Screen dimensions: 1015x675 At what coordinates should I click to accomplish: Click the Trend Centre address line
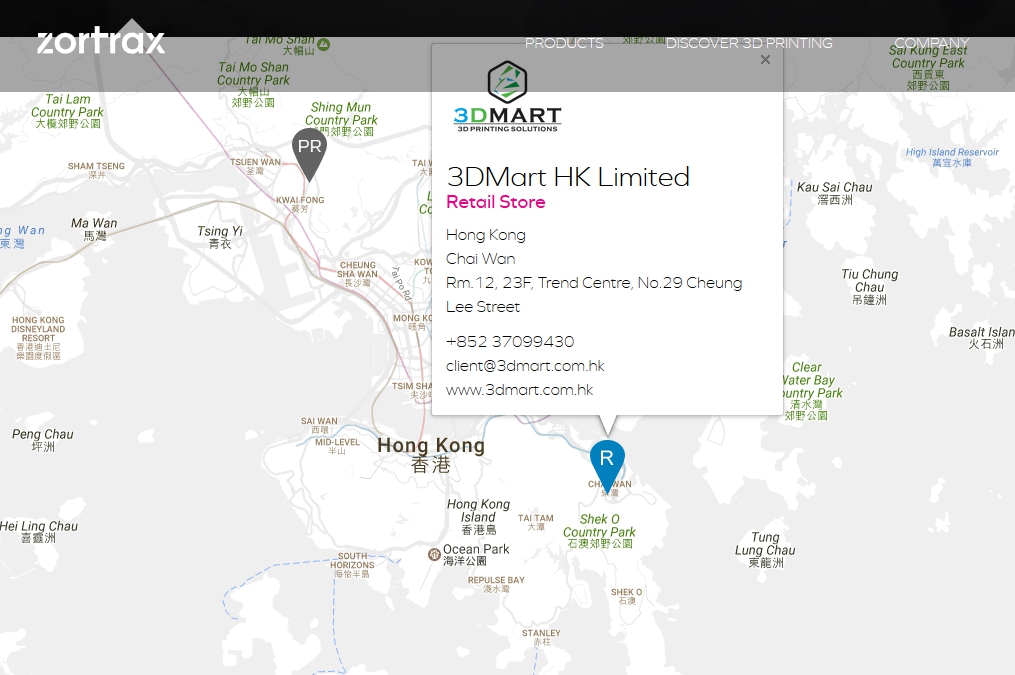pos(594,294)
